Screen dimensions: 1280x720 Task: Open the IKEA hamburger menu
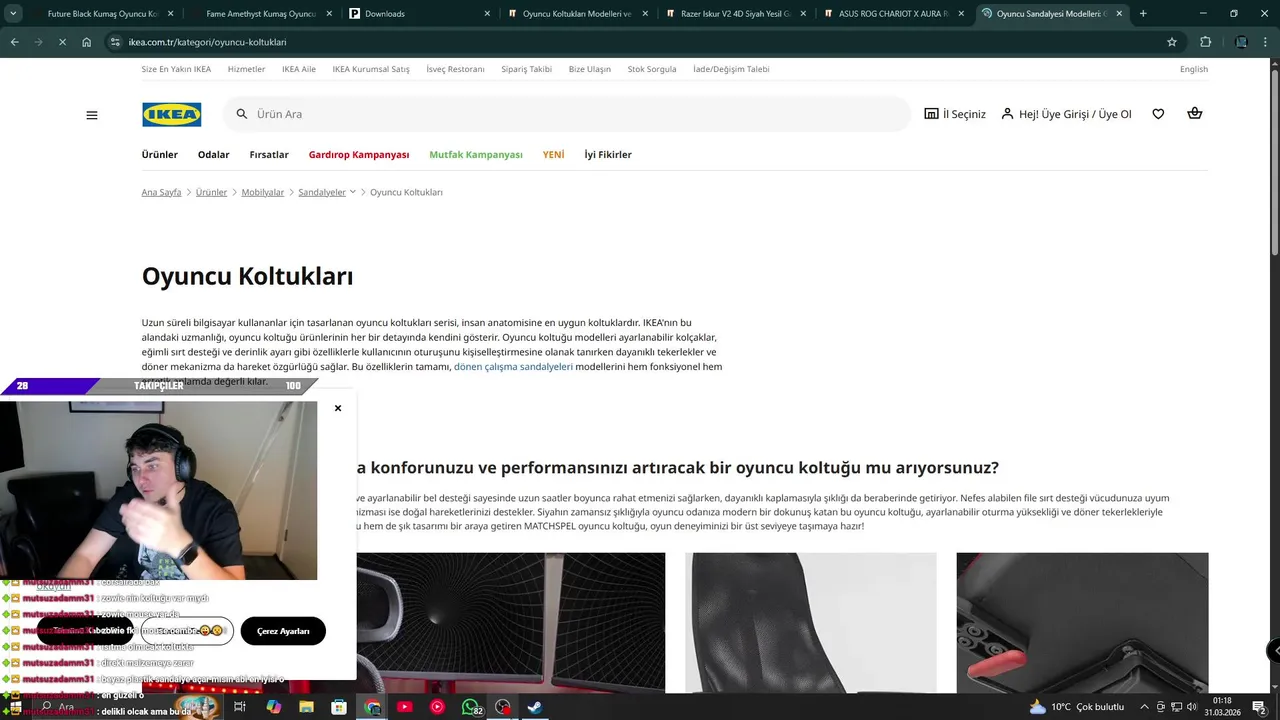pyautogui.click(x=92, y=115)
